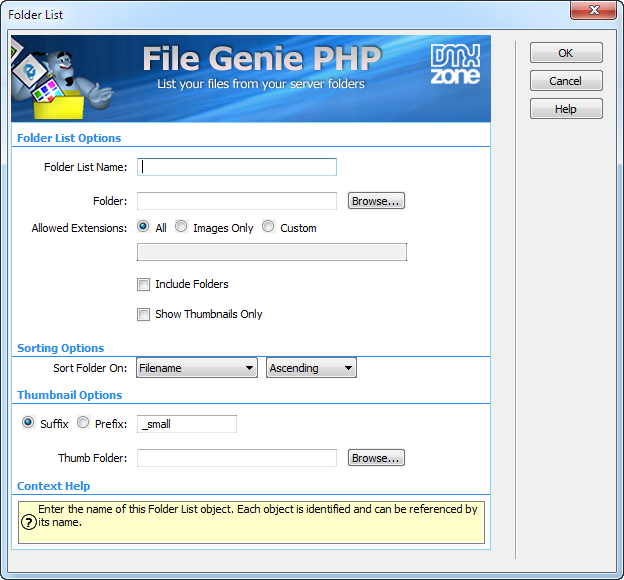
Task: Select the Prefix radio button
Action: (83, 422)
